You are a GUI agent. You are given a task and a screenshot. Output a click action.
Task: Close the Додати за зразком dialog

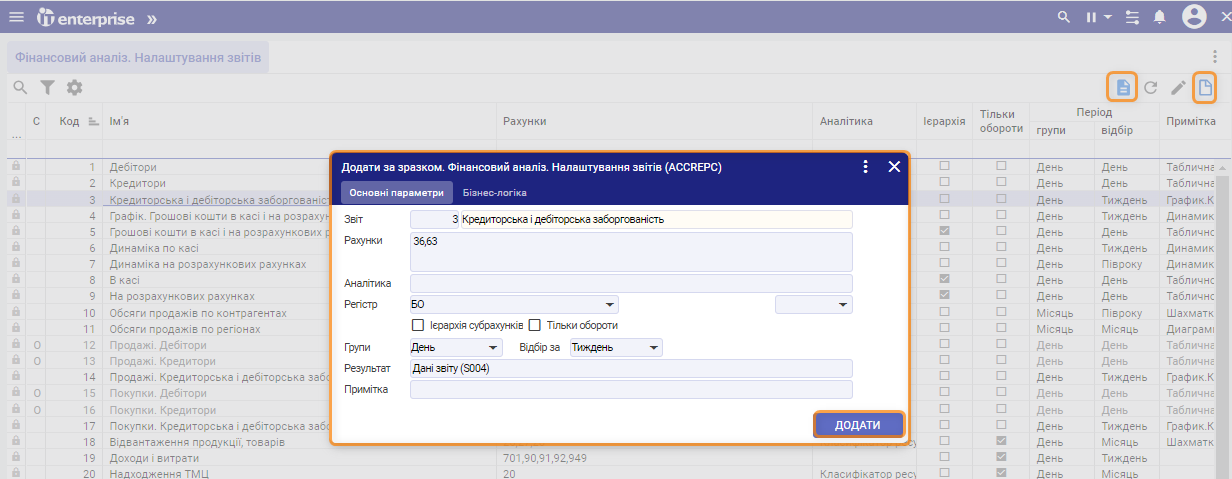click(x=895, y=167)
